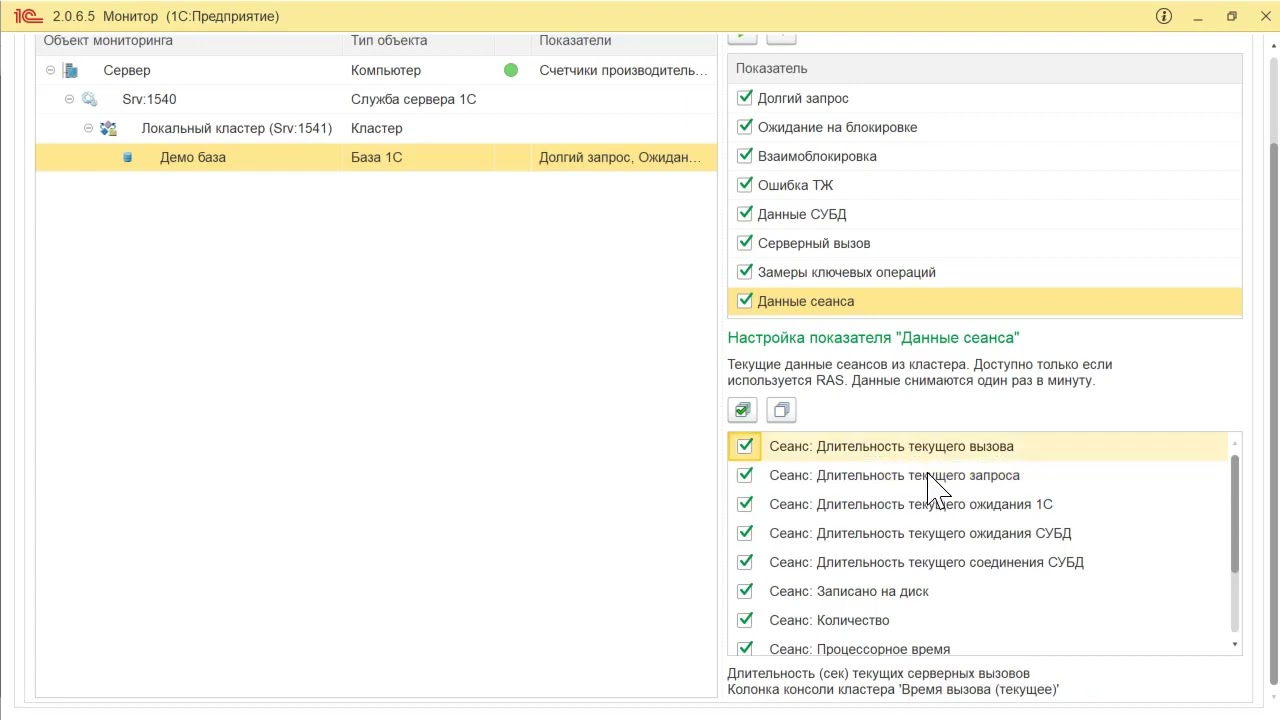Collapse the Сервер tree node
The image size is (1280, 720).
click(x=50, y=70)
